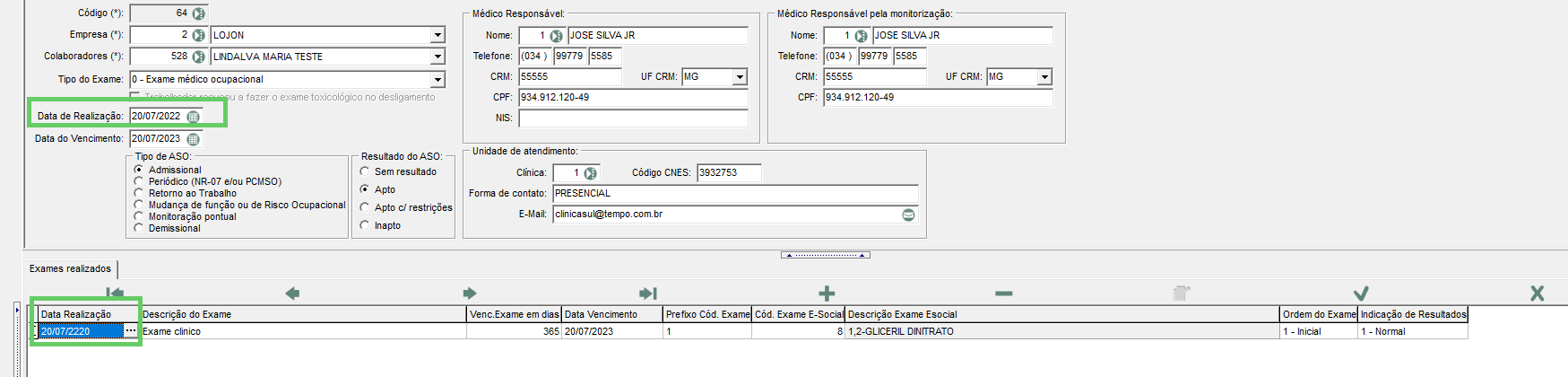
Task: Cancel exam edit with X icon
Action: point(1538,294)
